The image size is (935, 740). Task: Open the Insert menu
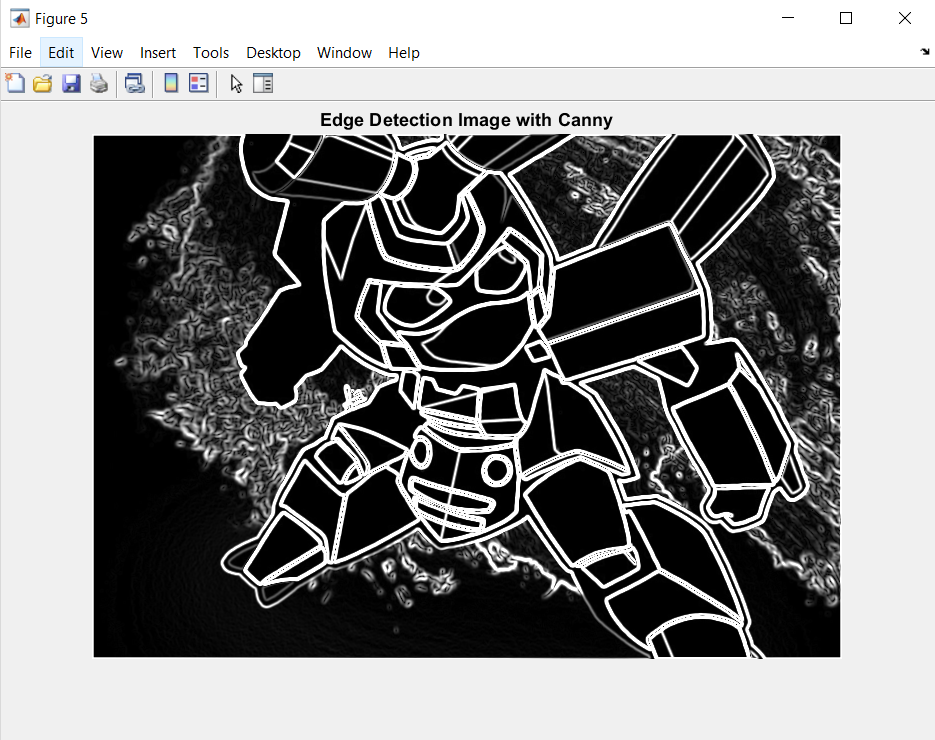[157, 52]
